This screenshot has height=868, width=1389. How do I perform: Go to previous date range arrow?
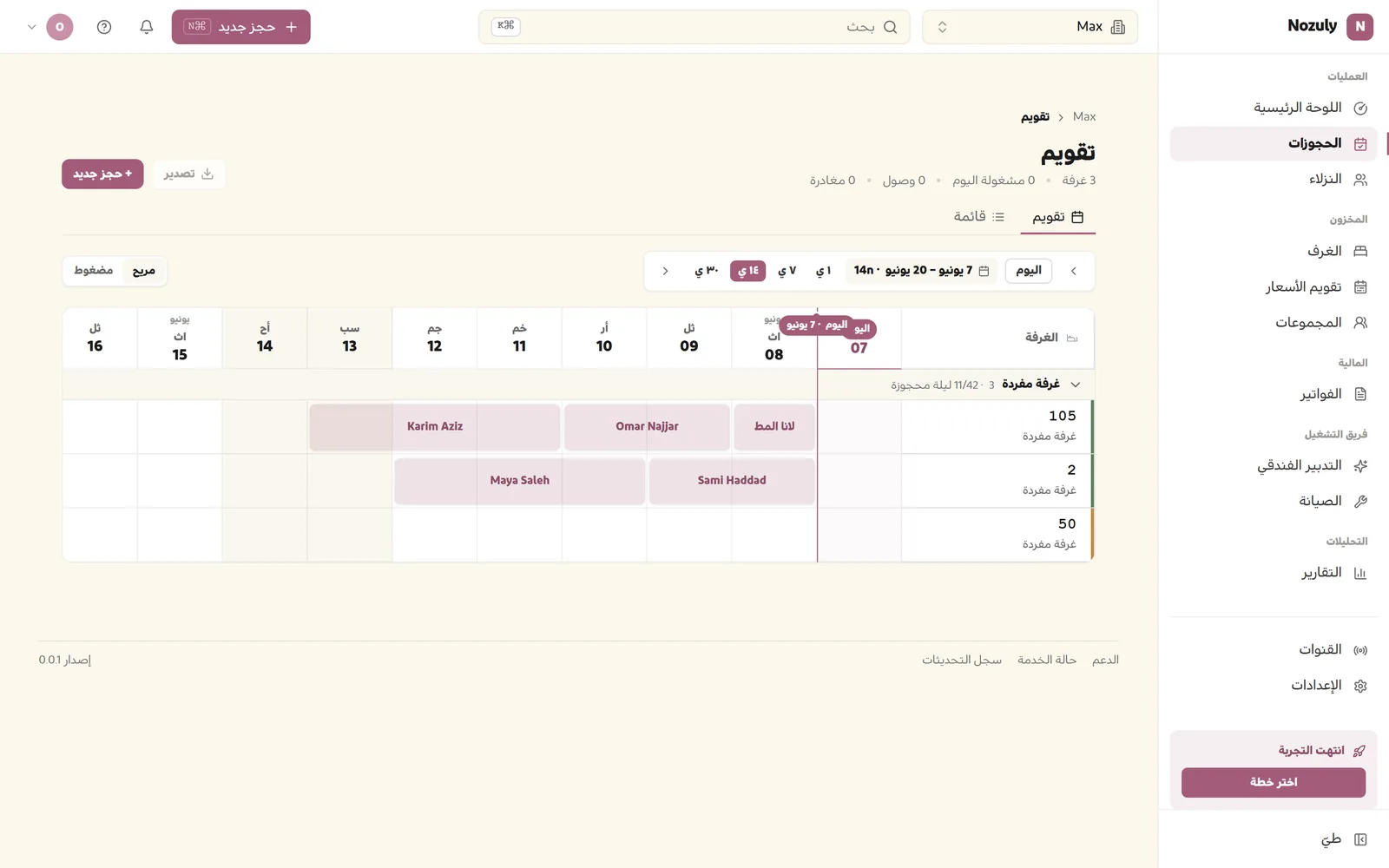(x=1074, y=271)
